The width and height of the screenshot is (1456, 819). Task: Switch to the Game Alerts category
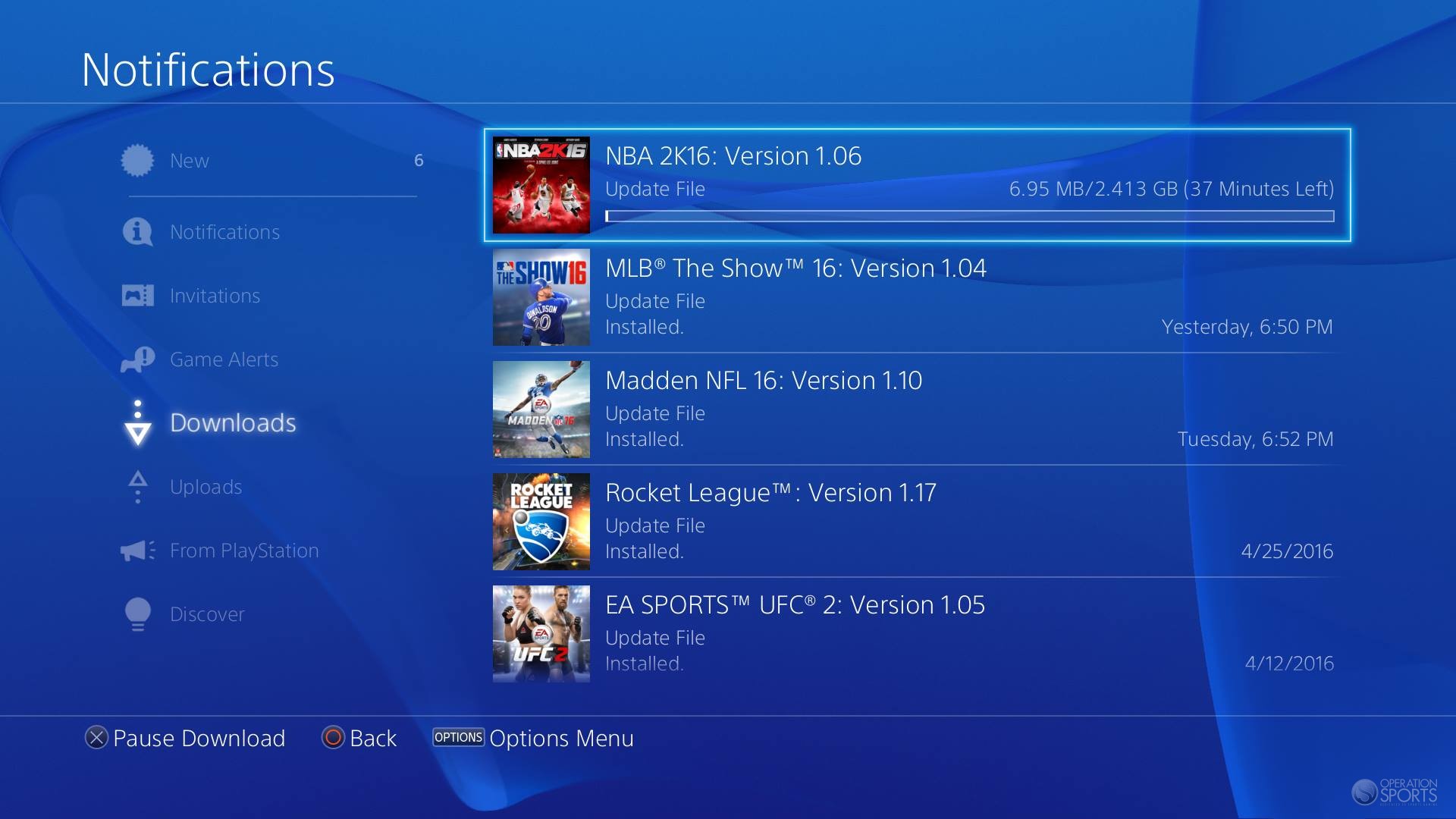(x=224, y=359)
